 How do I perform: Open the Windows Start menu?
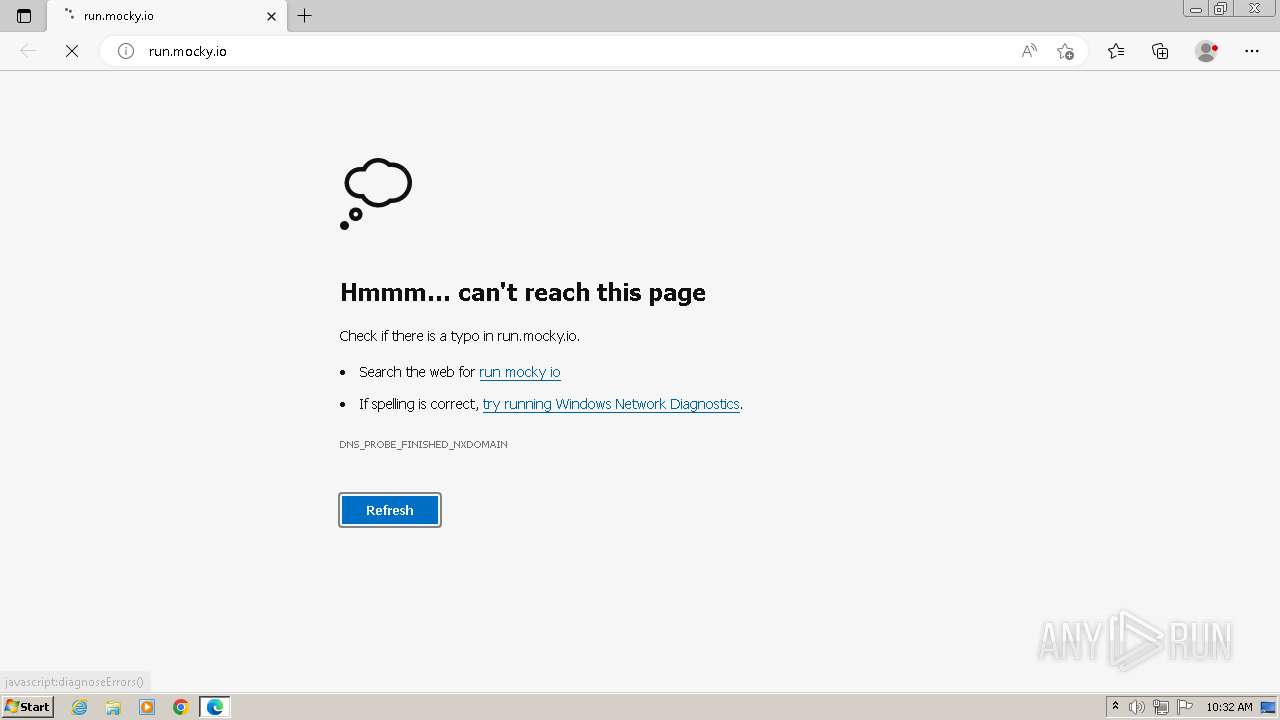point(28,707)
